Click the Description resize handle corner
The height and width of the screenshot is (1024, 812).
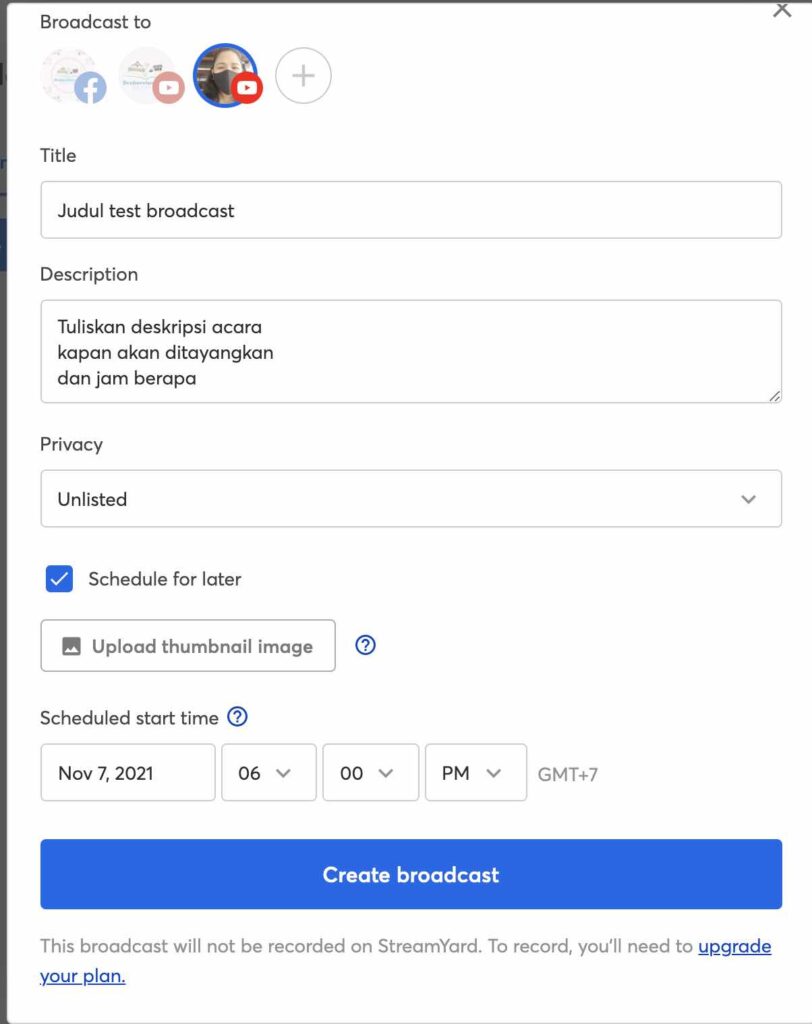pyautogui.click(x=775, y=396)
